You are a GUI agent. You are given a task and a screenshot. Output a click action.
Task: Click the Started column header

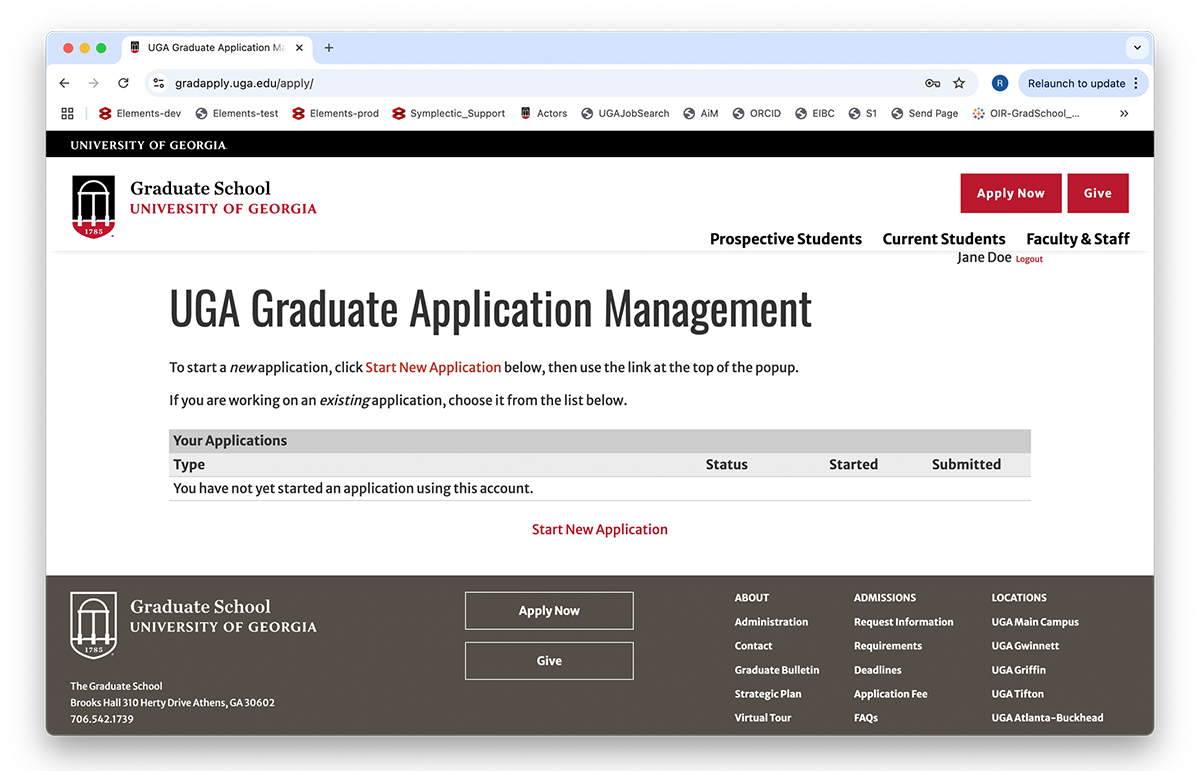click(x=853, y=464)
